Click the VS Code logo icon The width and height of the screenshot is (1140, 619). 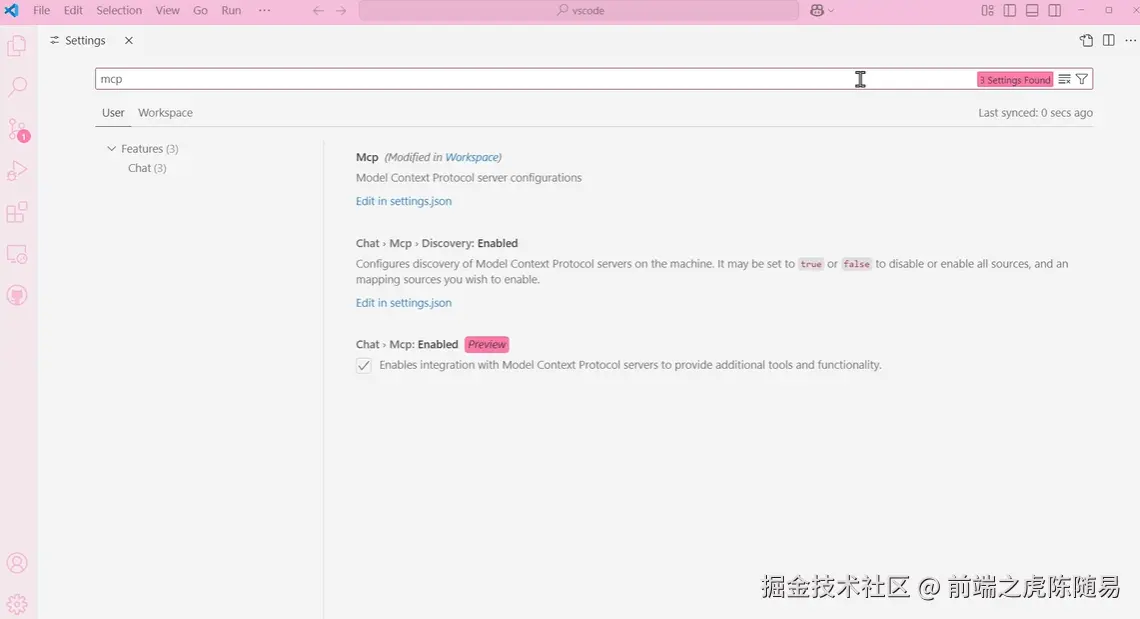pyautogui.click(x=12, y=10)
